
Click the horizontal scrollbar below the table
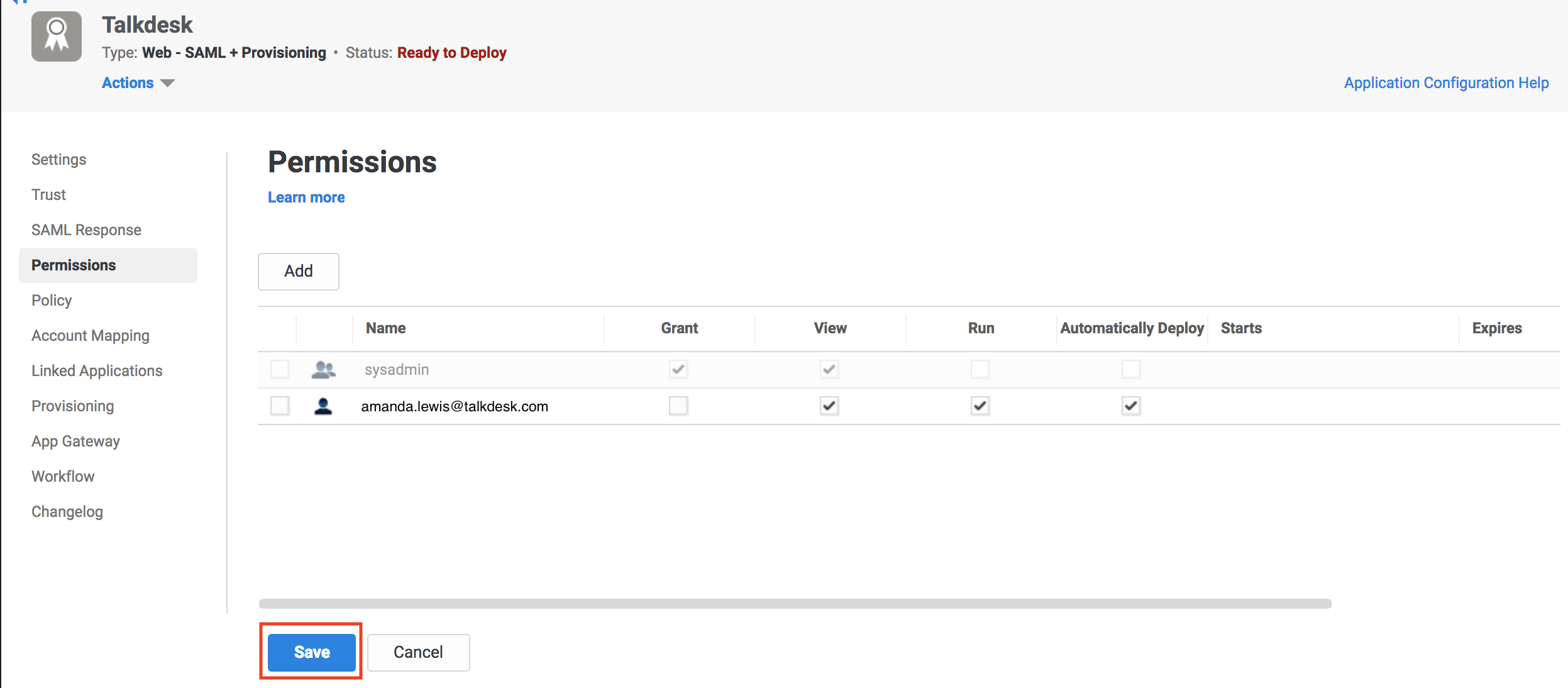click(795, 604)
